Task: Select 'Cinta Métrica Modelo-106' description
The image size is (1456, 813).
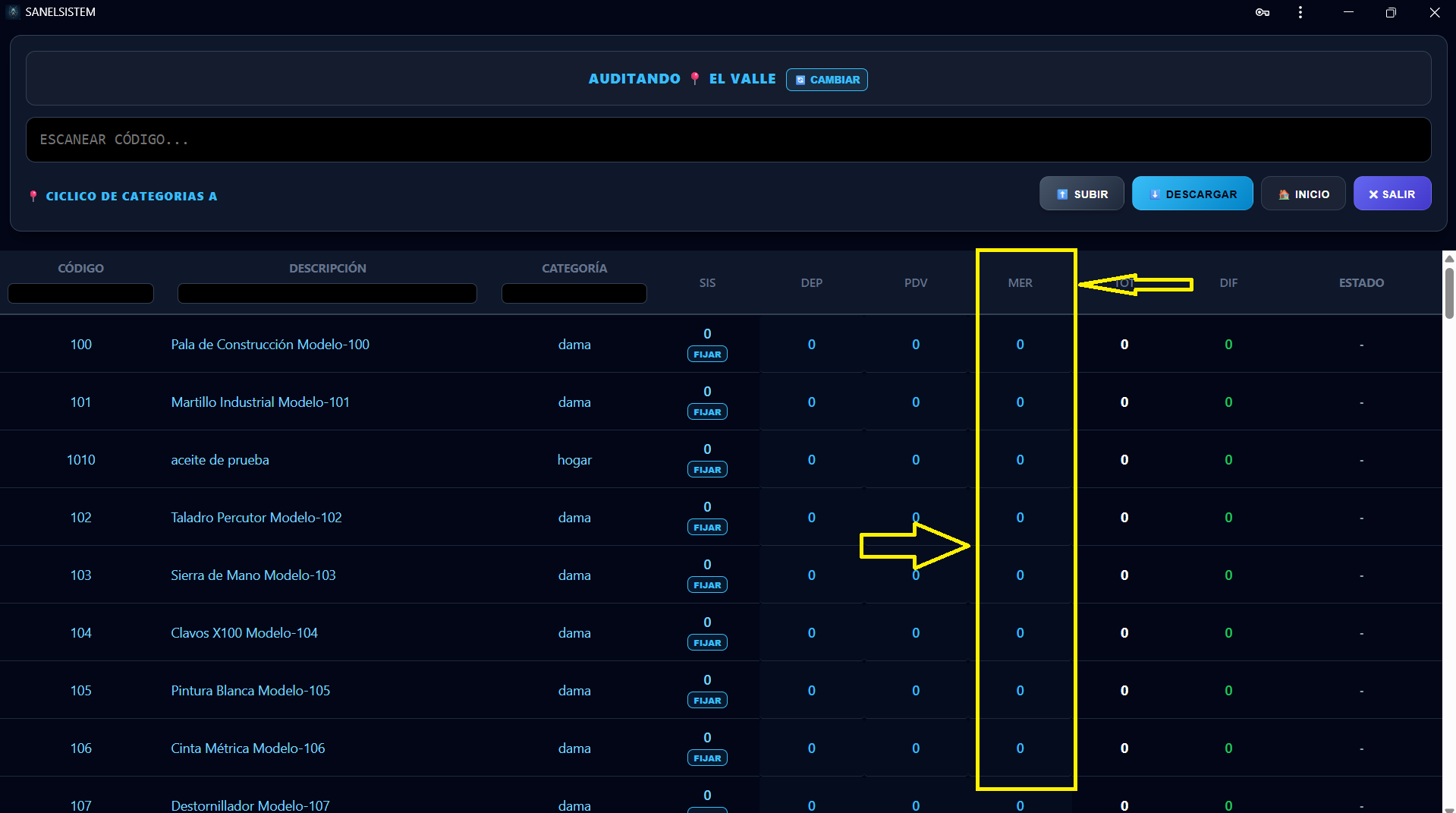Action: 248,748
